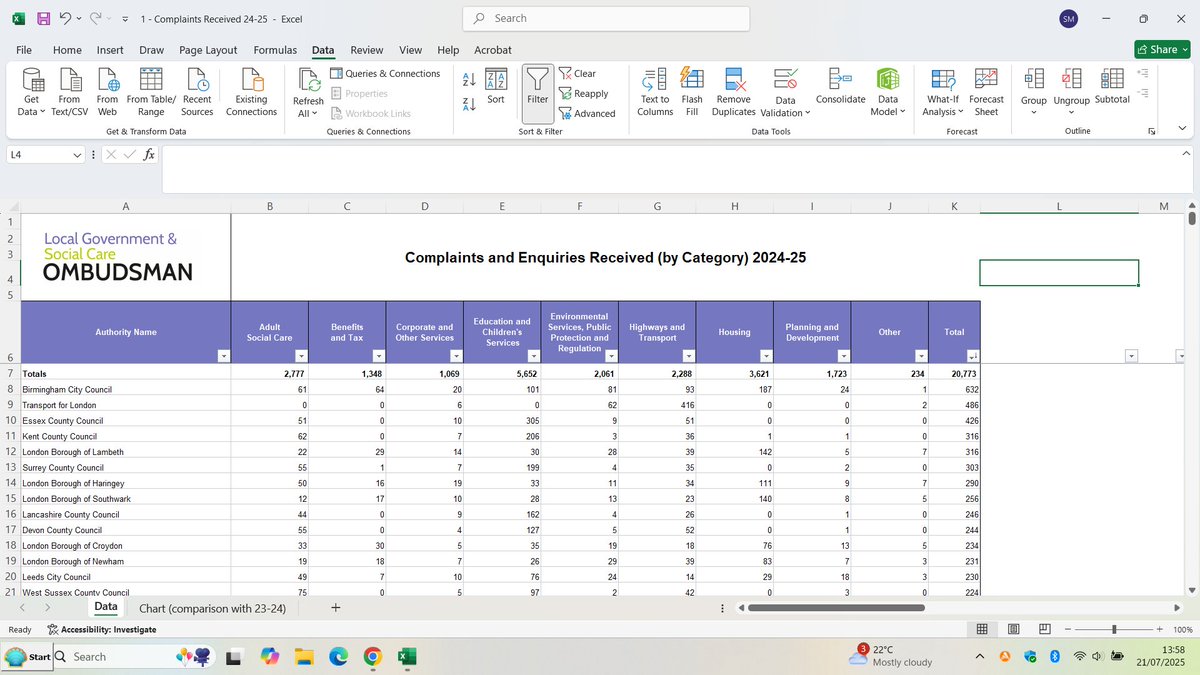Open filter dropdown for Highways and Transport

click(688, 356)
